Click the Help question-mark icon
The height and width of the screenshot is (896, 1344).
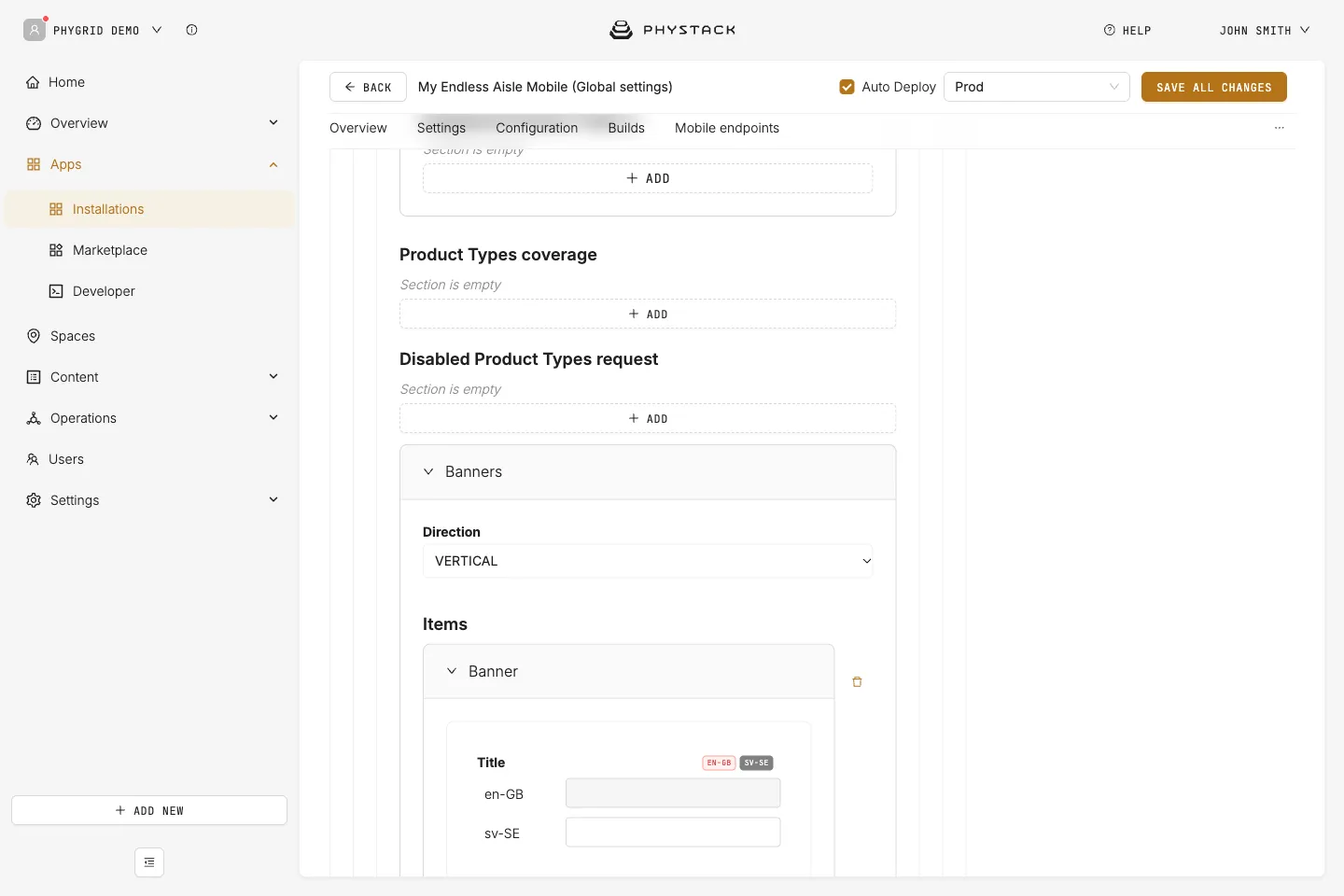point(1109,30)
